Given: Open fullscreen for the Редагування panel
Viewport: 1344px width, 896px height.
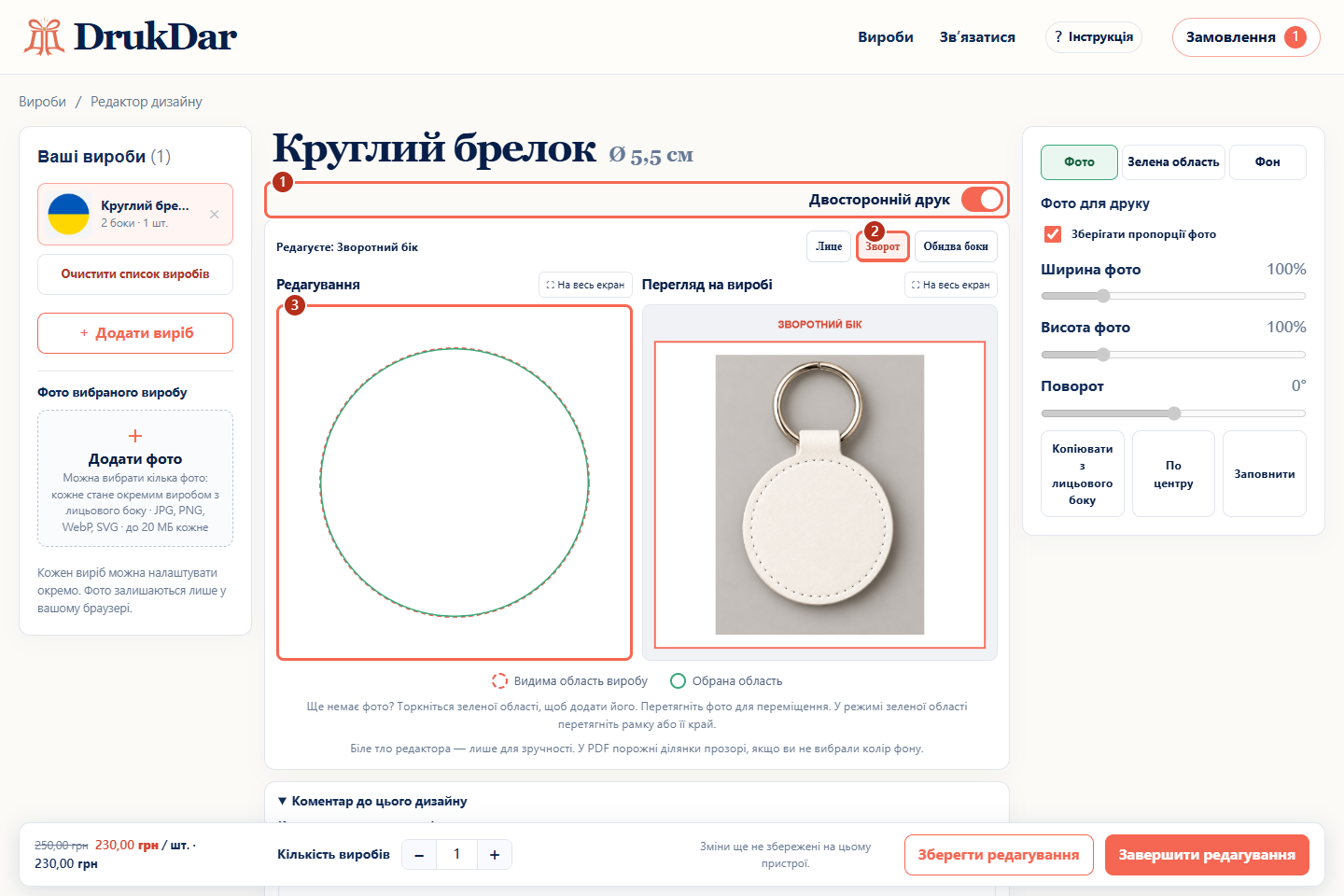Looking at the screenshot, I should (586, 285).
